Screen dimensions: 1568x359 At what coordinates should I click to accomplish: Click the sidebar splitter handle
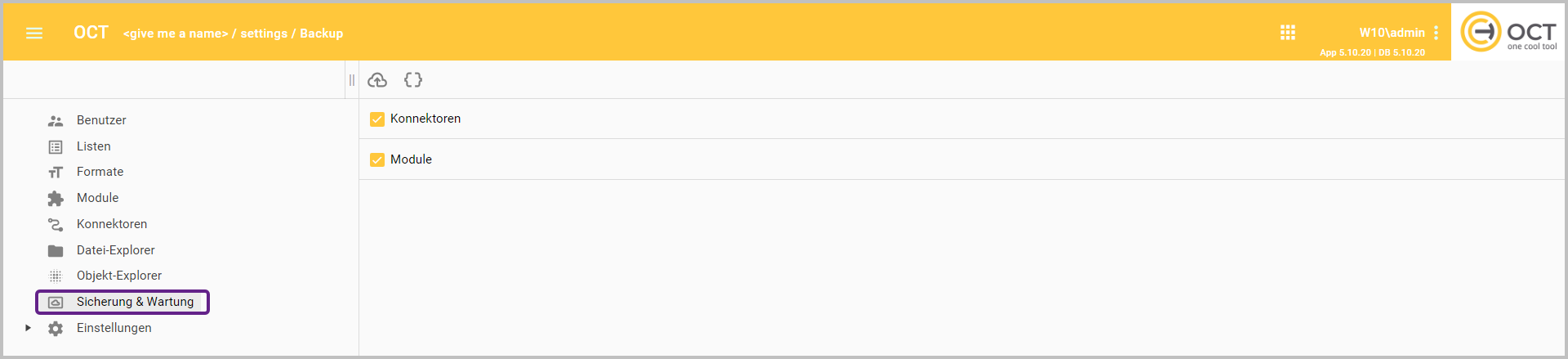[x=352, y=80]
